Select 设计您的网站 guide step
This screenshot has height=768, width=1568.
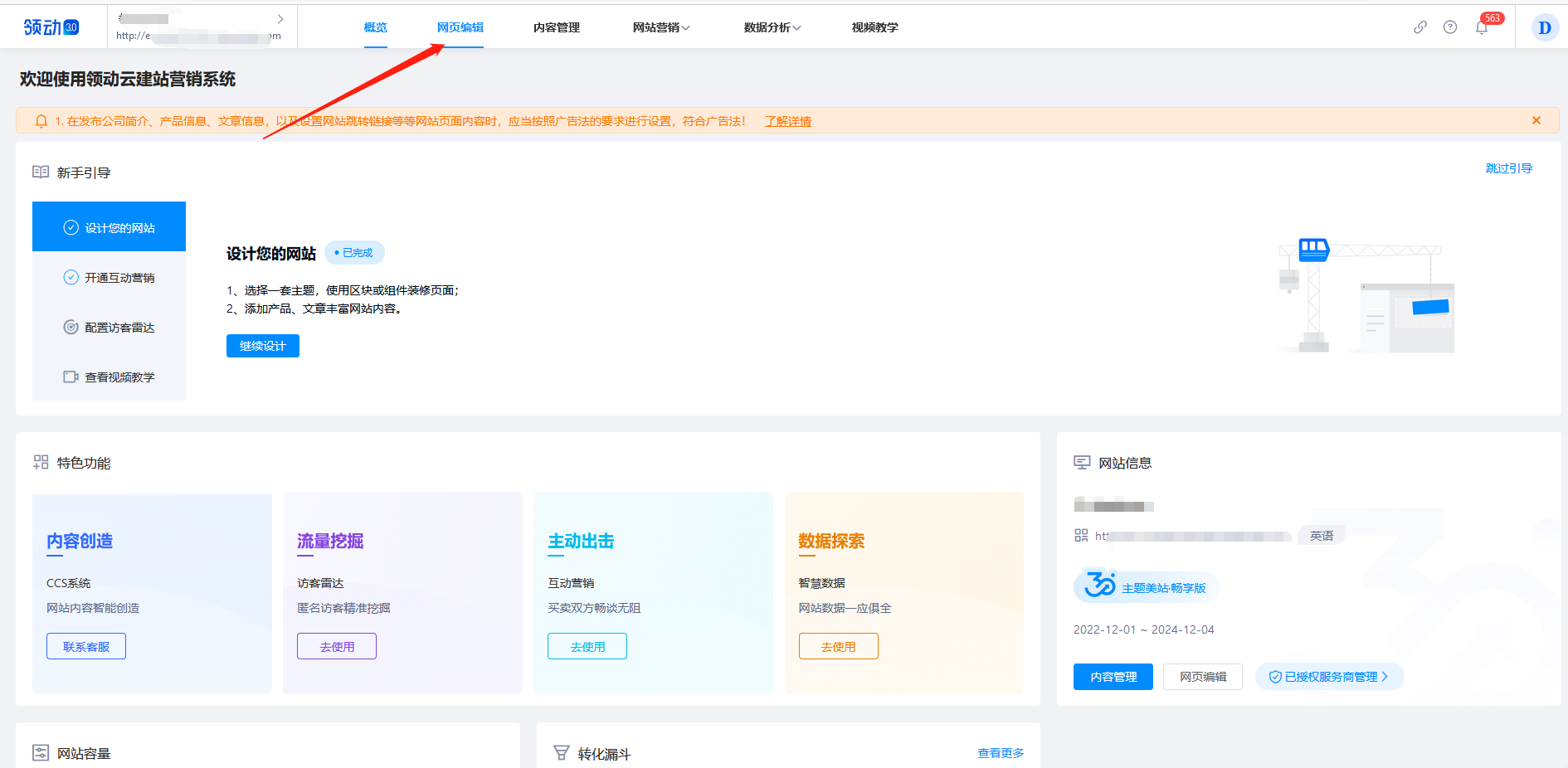click(110, 227)
